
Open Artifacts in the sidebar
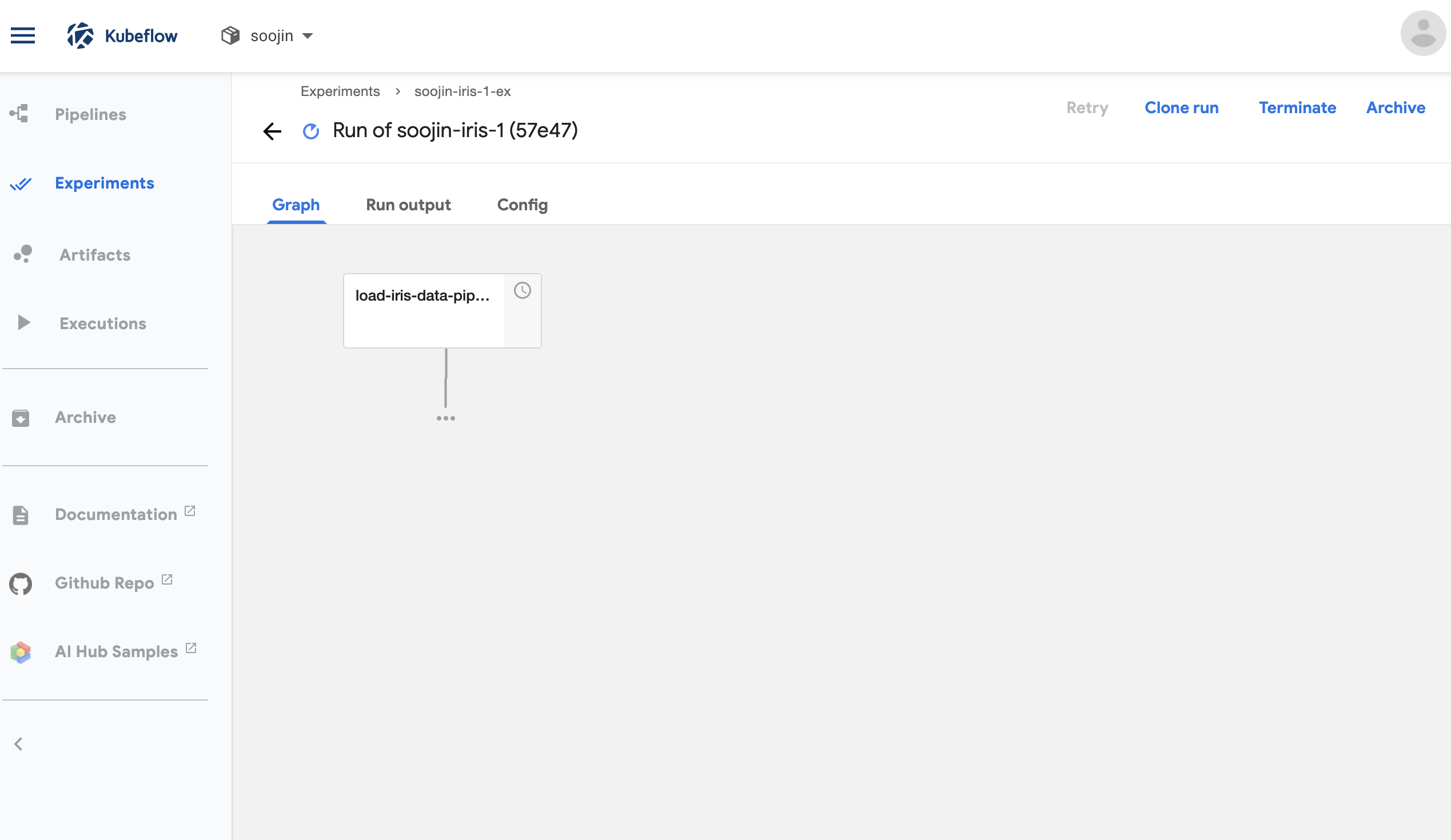pyautogui.click(x=95, y=255)
